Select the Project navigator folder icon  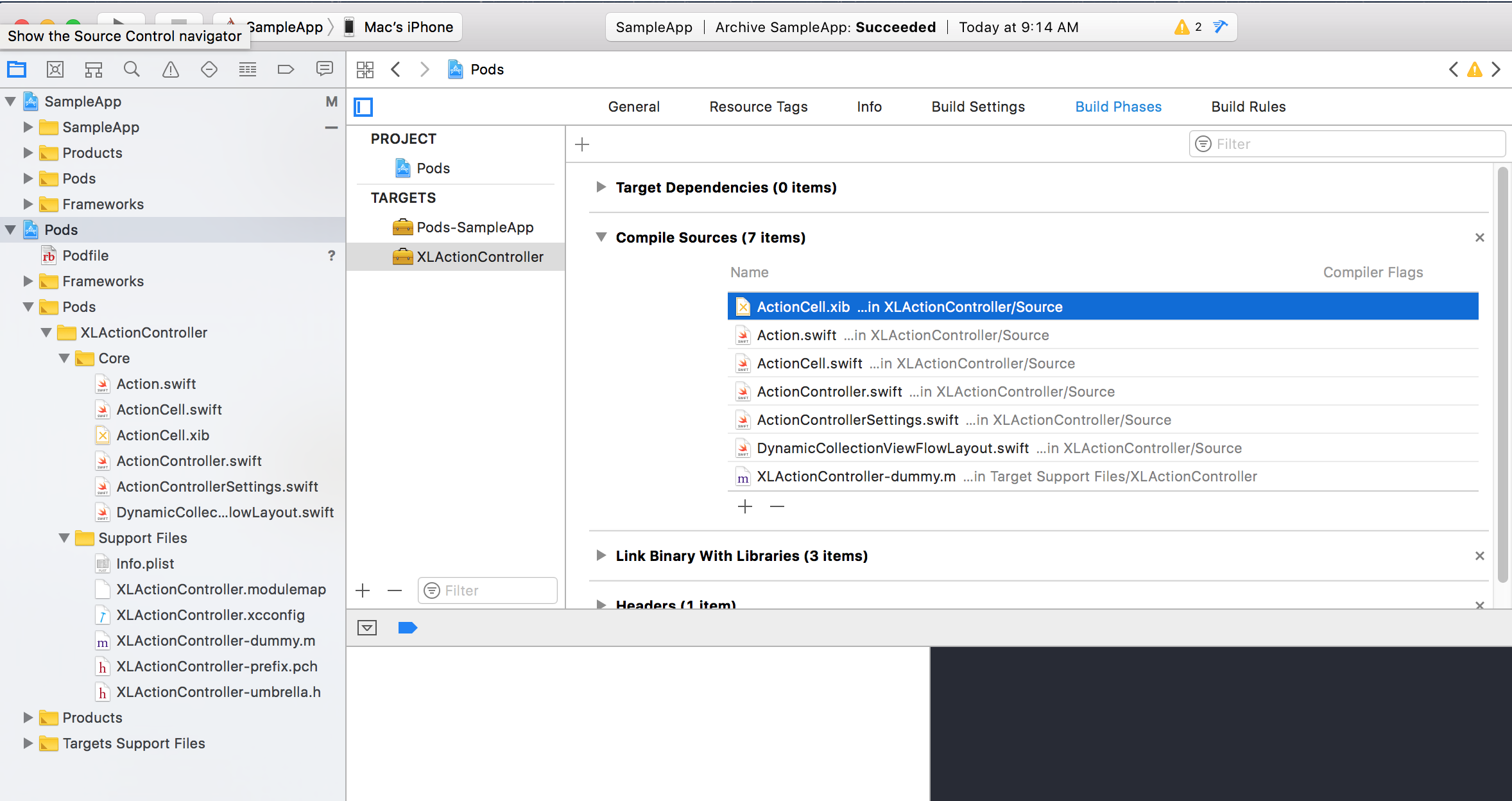17,69
